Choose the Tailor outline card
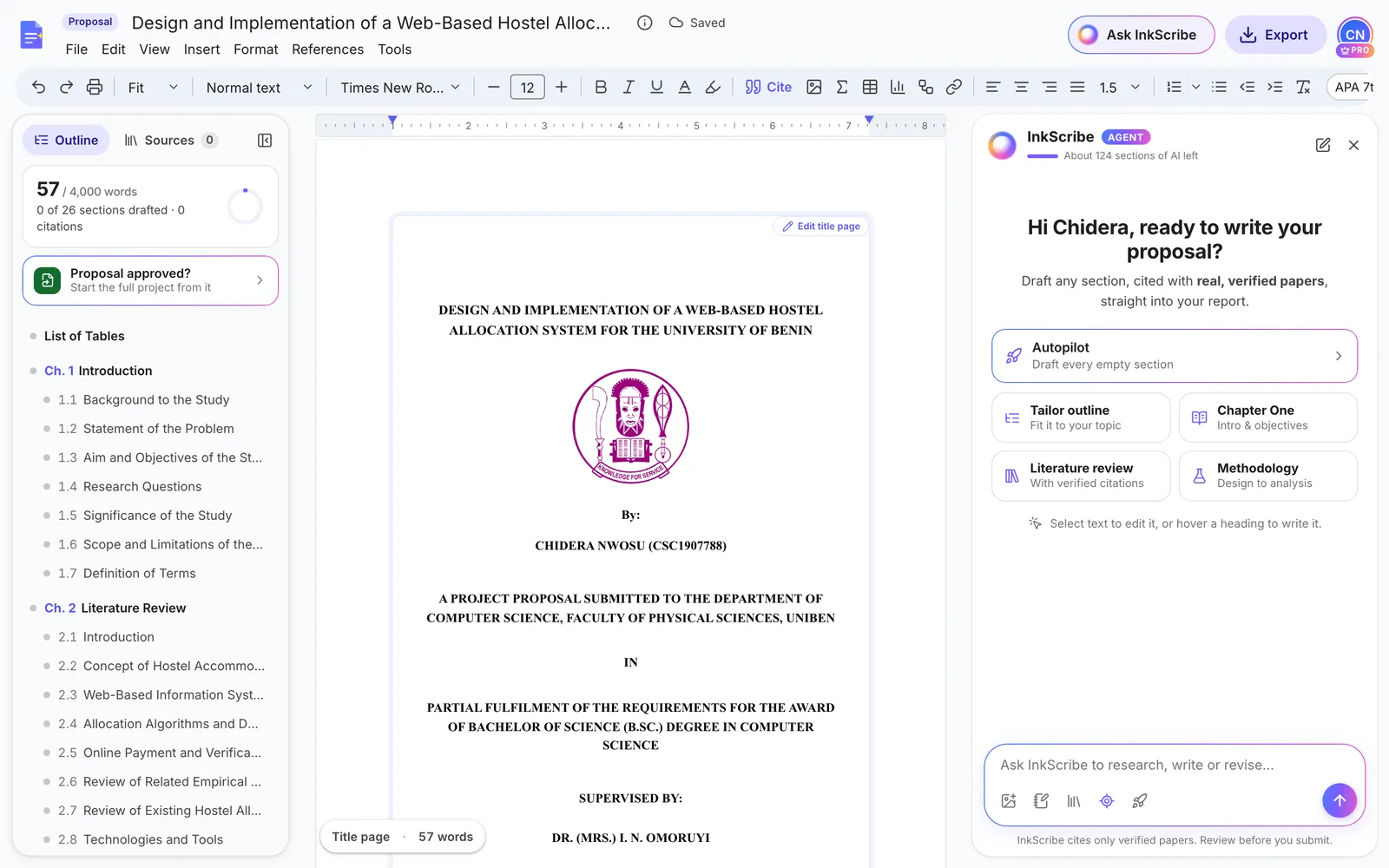 pyautogui.click(x=1081, y=418)
